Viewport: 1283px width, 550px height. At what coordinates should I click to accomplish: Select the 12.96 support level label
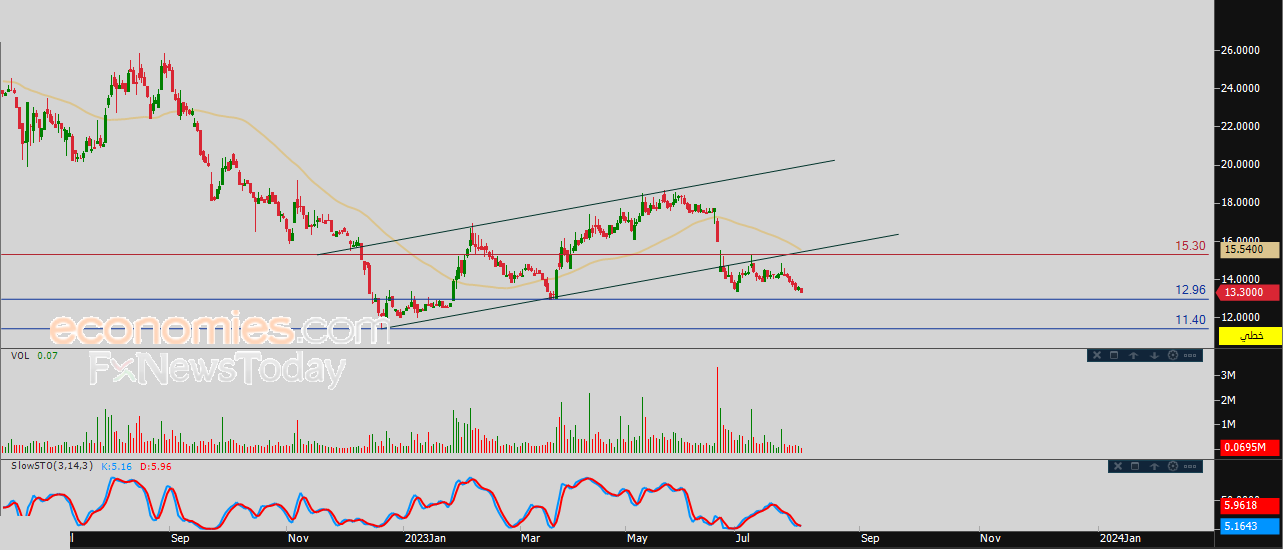(x=1190, y=290)
